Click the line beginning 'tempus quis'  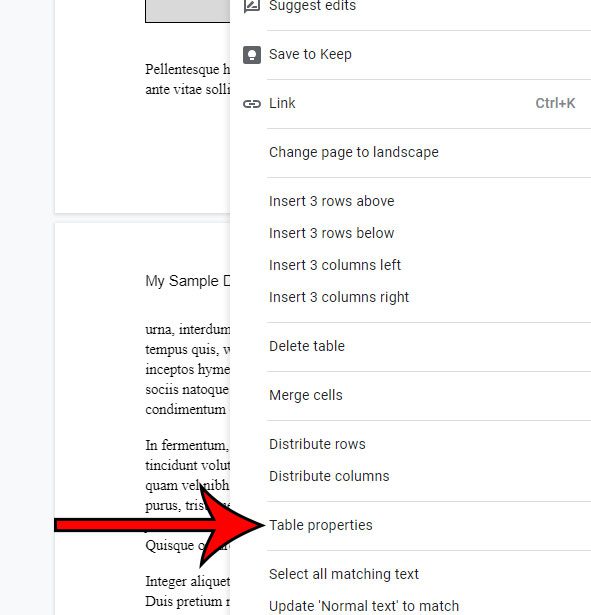187,349
